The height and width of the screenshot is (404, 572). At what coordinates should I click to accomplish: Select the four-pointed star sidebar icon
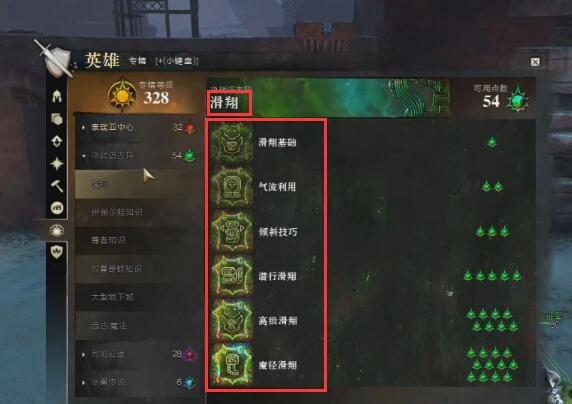point(57,164)
